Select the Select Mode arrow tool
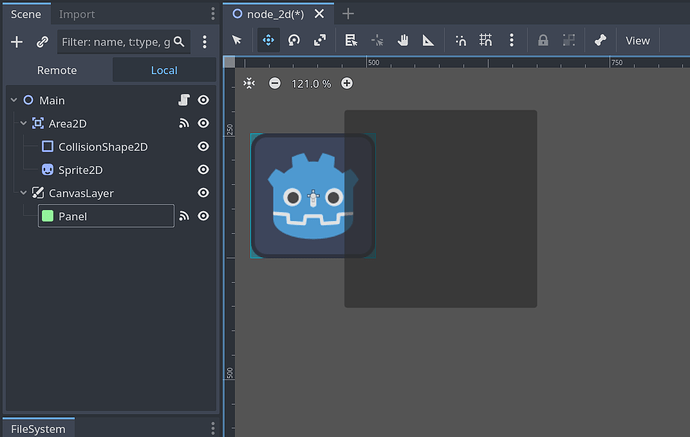 pyautogui.click(x=237, y=40)
